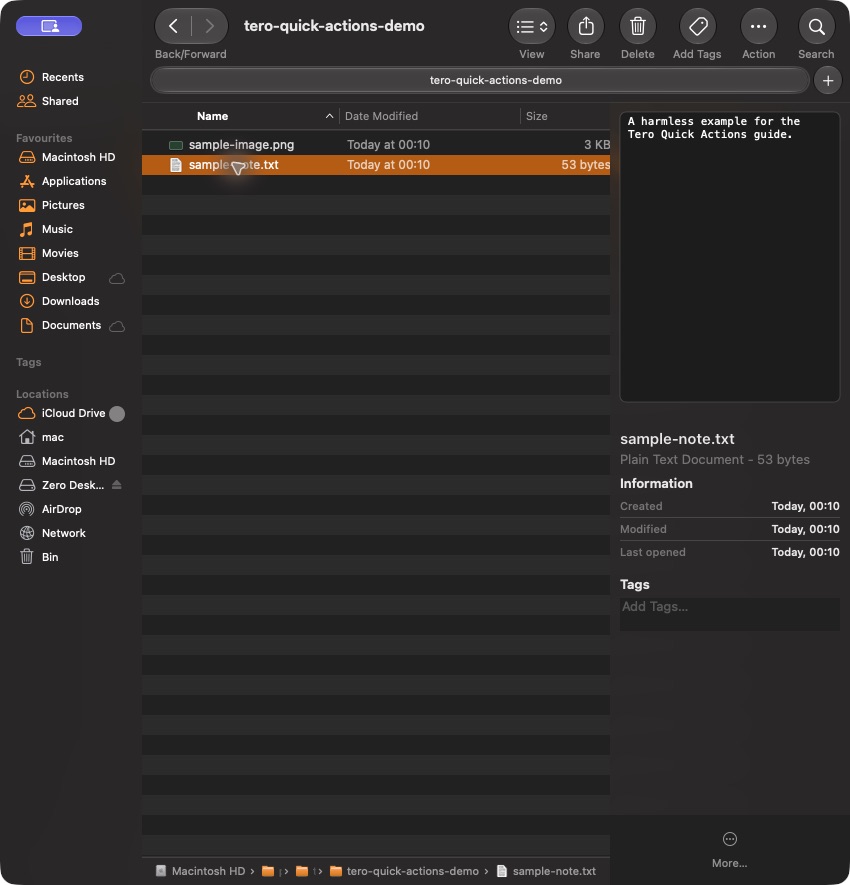The image size is (850, 885).
Task: Sort by Date Modified column header
Action: tap(382, 116)
